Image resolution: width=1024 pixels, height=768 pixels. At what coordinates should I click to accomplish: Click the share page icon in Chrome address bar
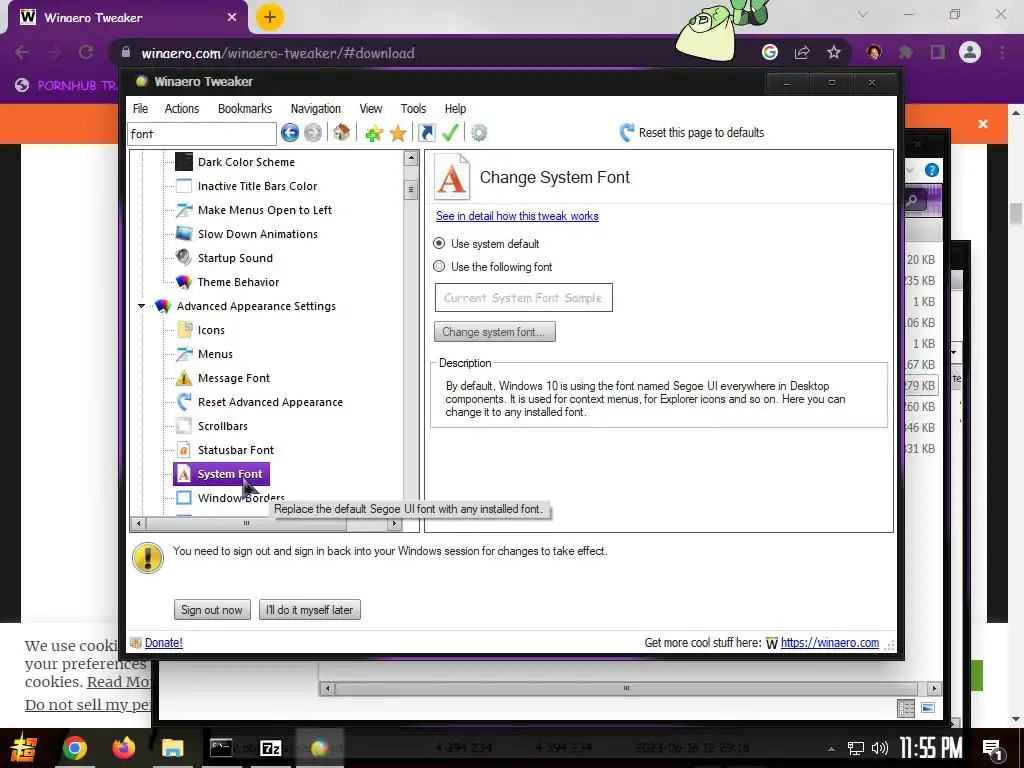(x=802, y=52)
